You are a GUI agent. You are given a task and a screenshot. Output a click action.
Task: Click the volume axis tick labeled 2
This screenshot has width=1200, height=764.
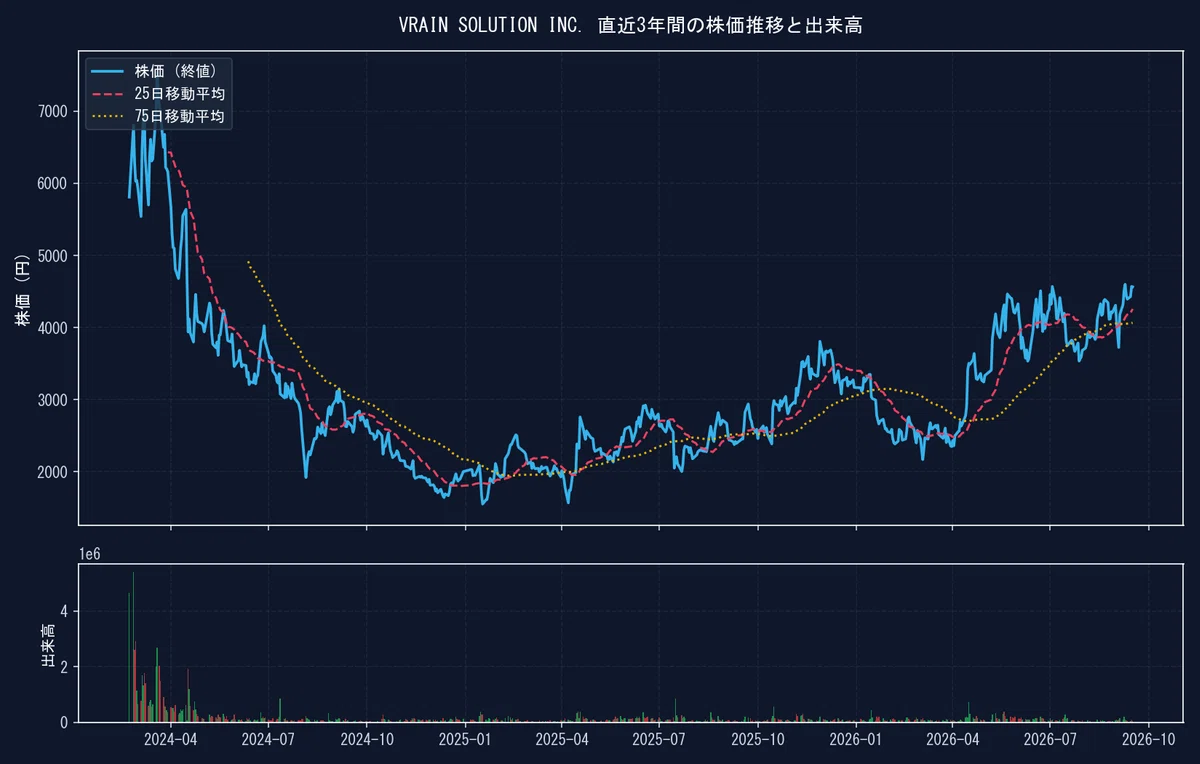(64, 666)
